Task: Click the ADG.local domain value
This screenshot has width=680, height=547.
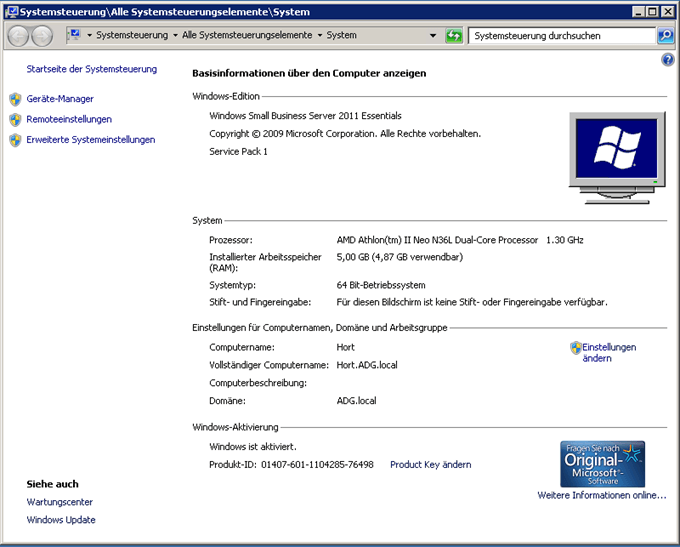Action: point(356,401)
